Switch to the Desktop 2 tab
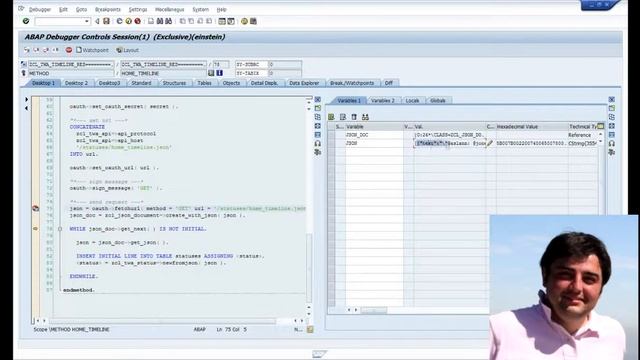The image size is (640, 360). coord(76,83)
